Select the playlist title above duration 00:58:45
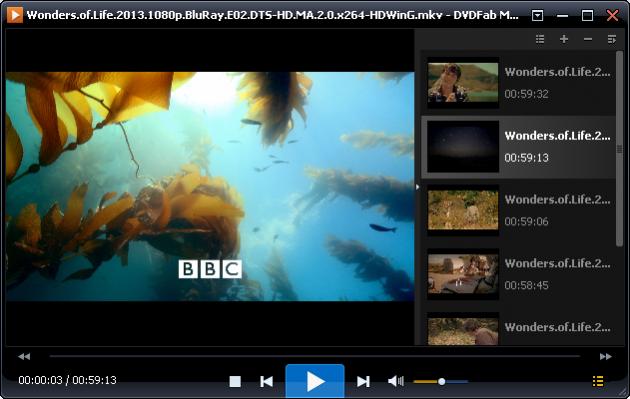The width and height of the screenshot is (630, 399). tap(558, 263)
